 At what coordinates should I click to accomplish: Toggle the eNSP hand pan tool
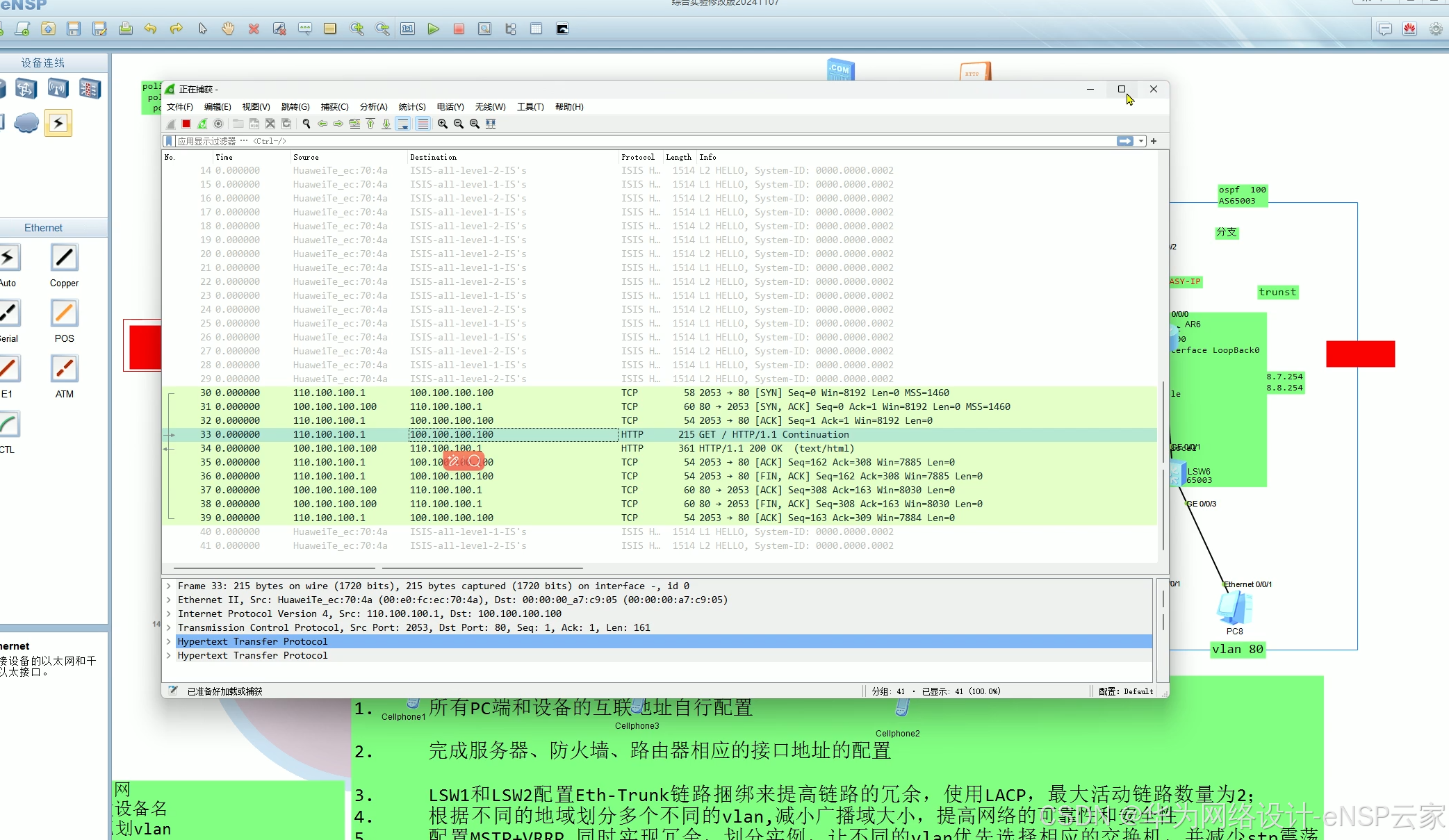pyautogui.click(x=228, y=28)
